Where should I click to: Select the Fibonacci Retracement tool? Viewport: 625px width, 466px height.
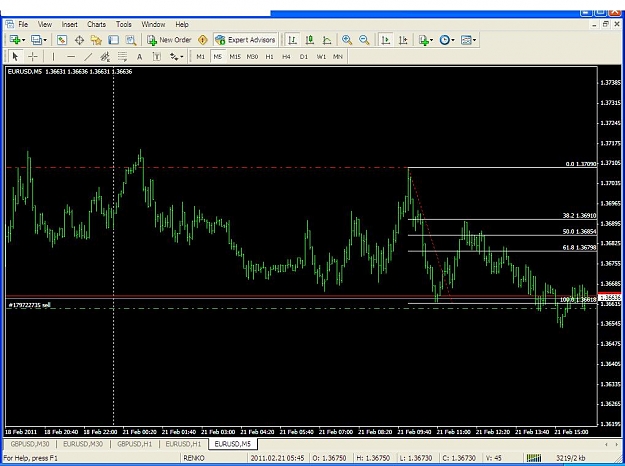click(x=122, y=57)
